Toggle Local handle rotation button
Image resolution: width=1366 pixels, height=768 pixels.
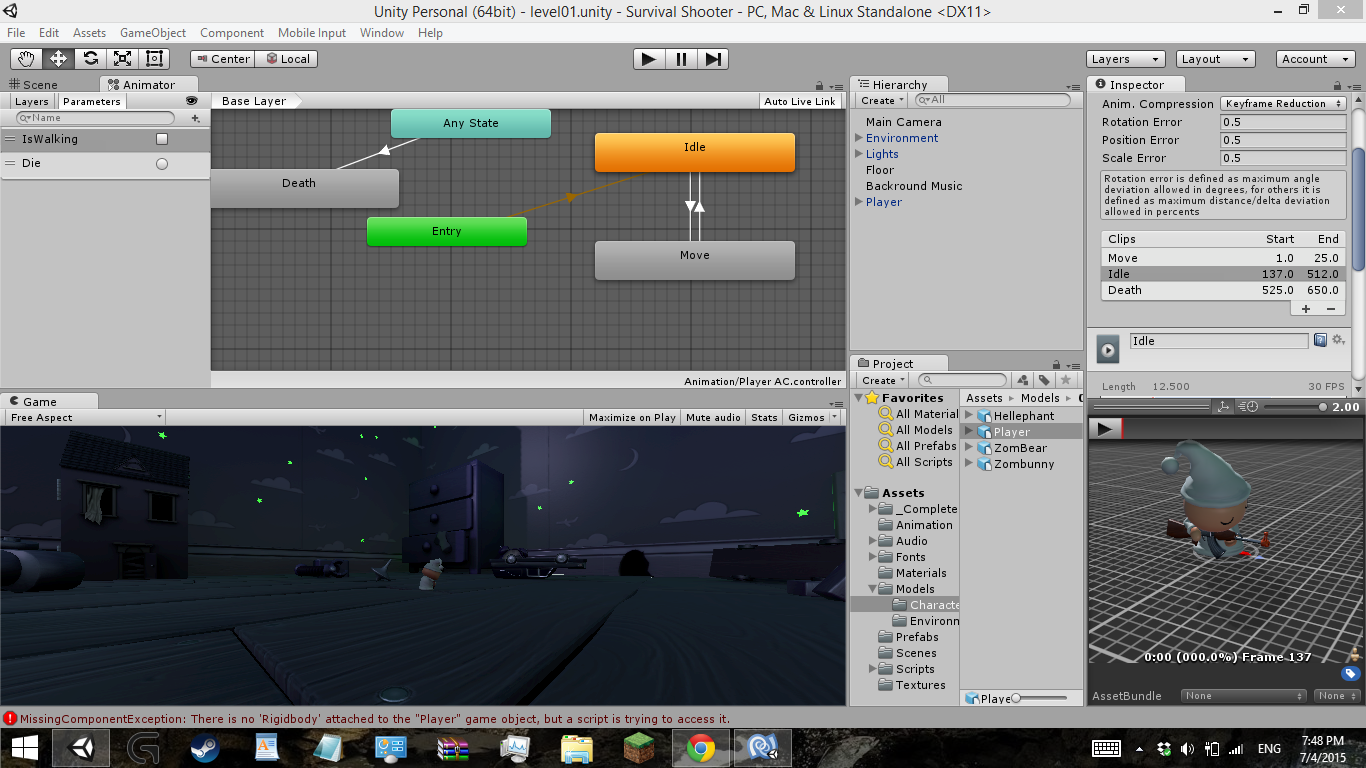pyautogui.click(x=287, y=59)
